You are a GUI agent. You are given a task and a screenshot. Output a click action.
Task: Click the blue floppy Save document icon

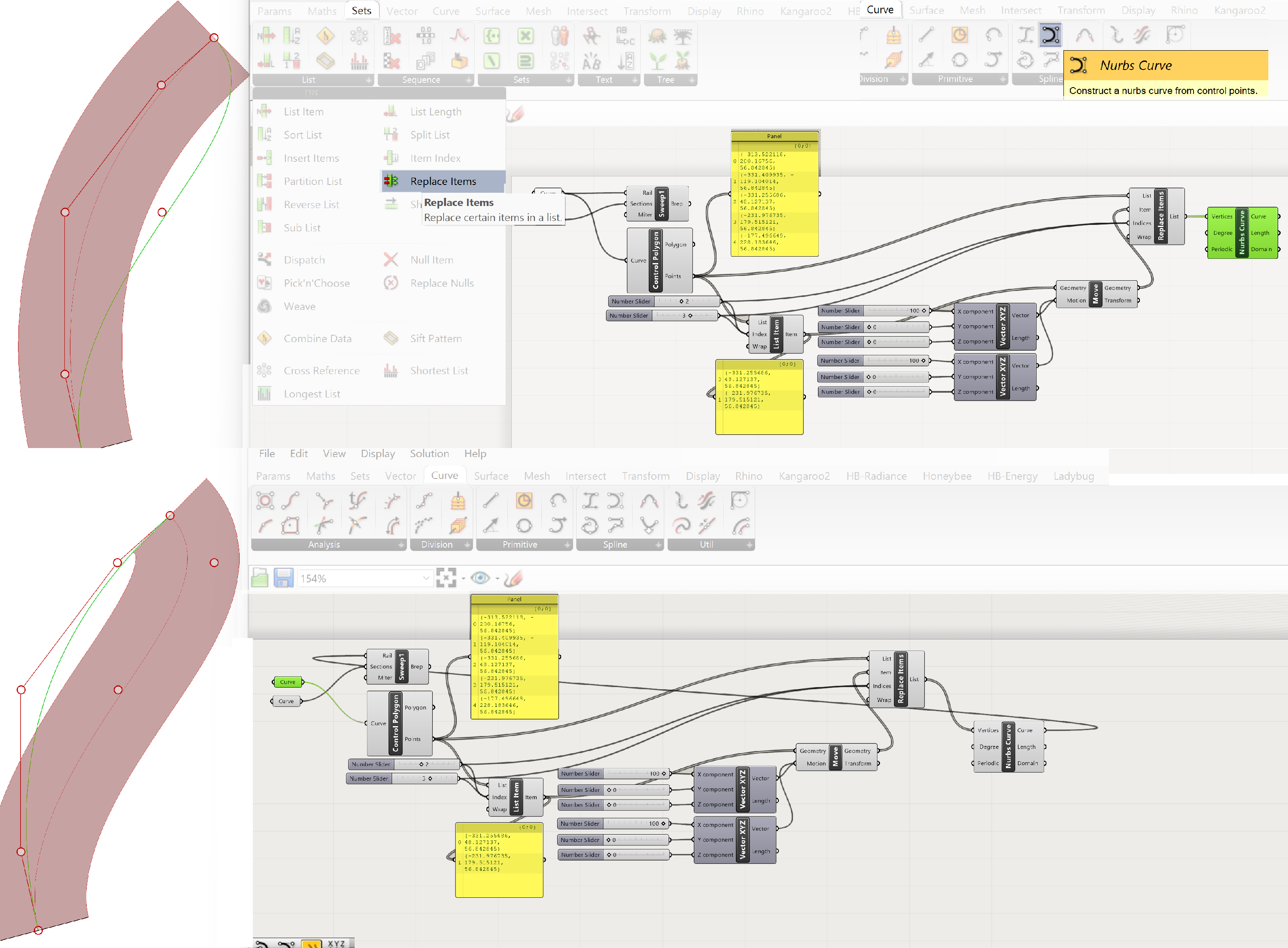(x=283, y=578)
